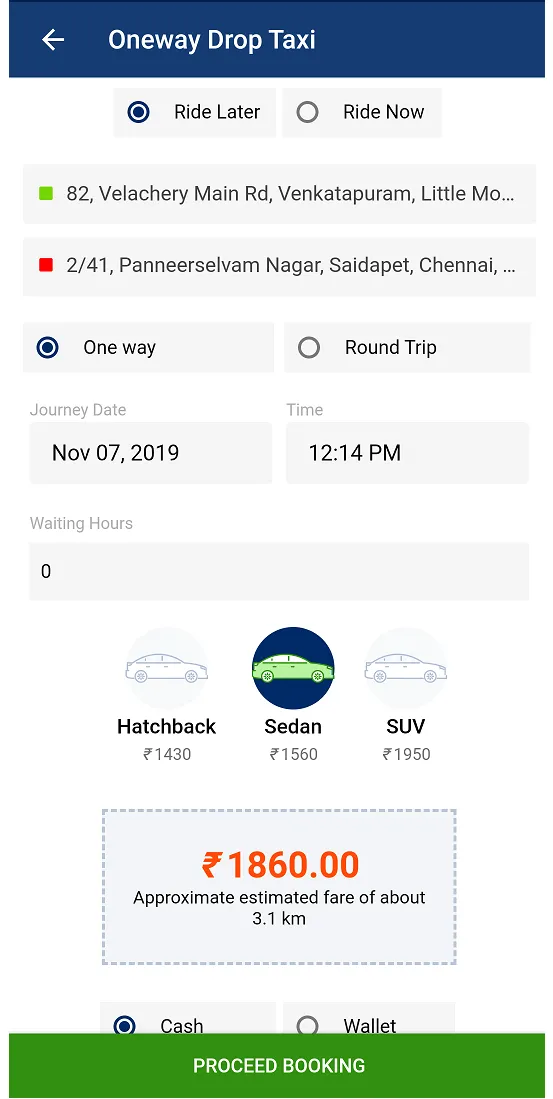Select the Hatchback car icon

click(167, 668)
